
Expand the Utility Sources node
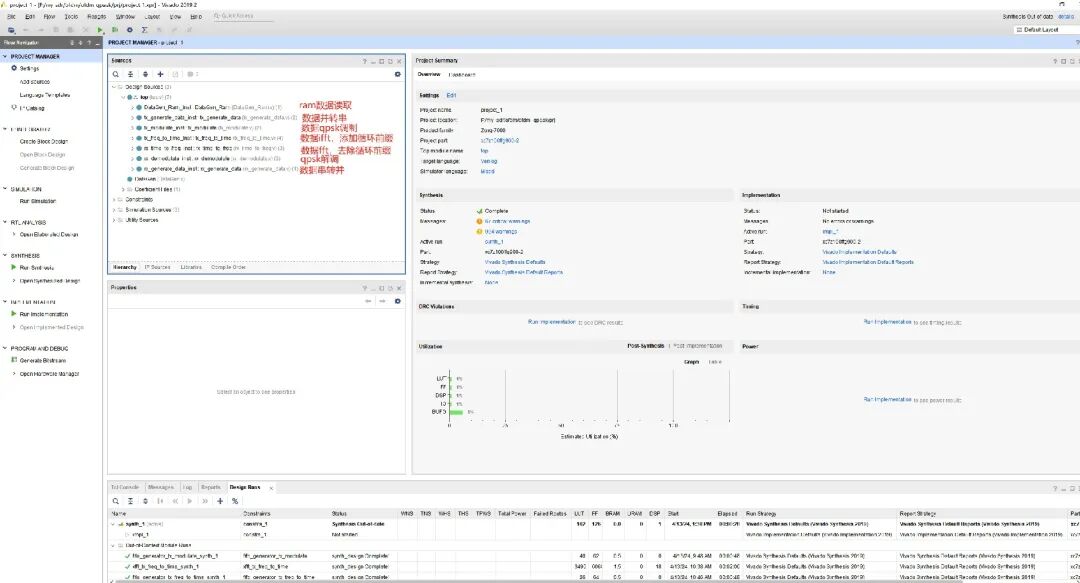(114, 220)
